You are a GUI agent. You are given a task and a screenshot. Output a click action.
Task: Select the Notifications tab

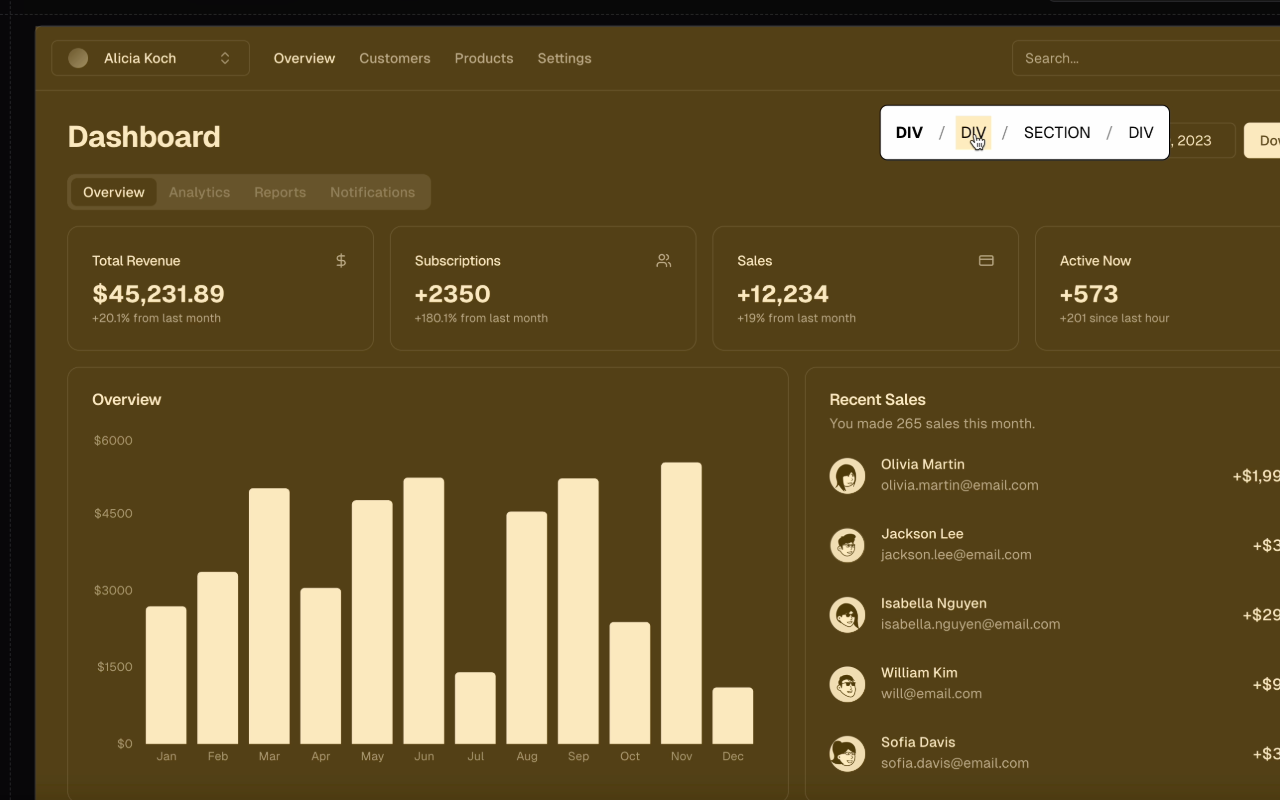(372, 192)
